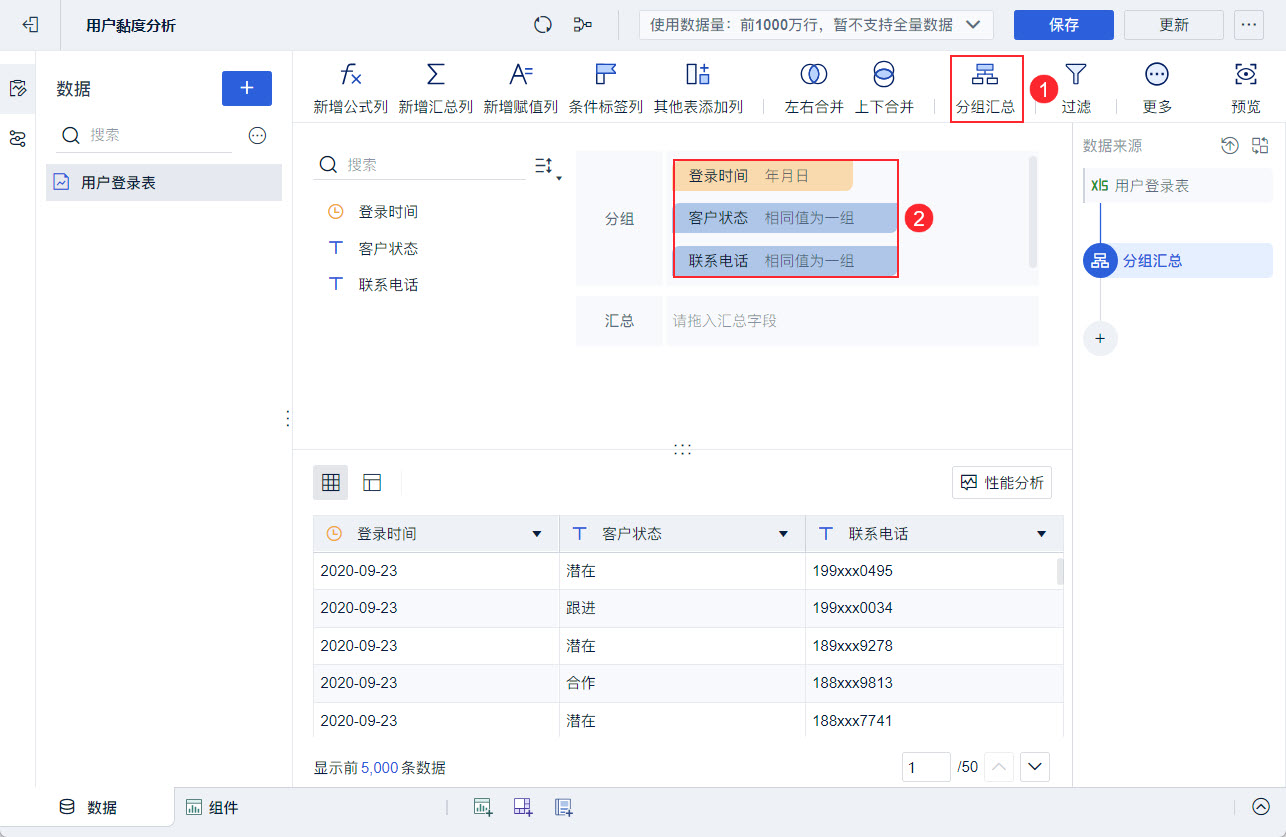Add a step with plus circle
The image size is (1286, 837).
point(1100,338)
